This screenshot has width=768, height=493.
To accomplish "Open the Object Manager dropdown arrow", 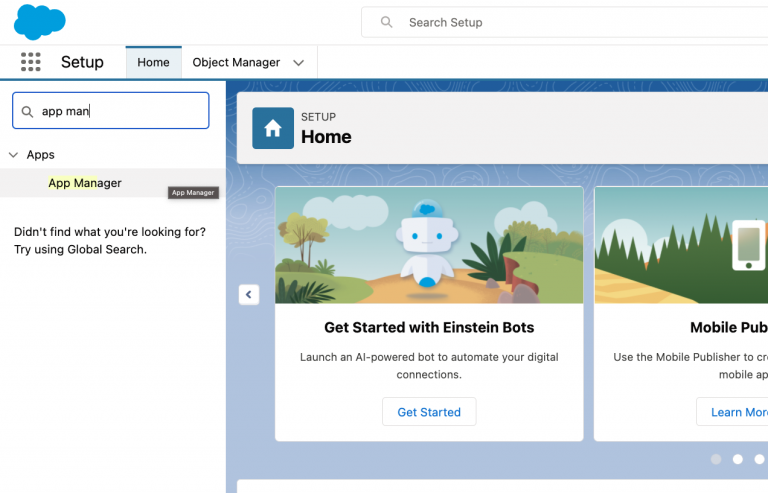I will pos(299,63).
